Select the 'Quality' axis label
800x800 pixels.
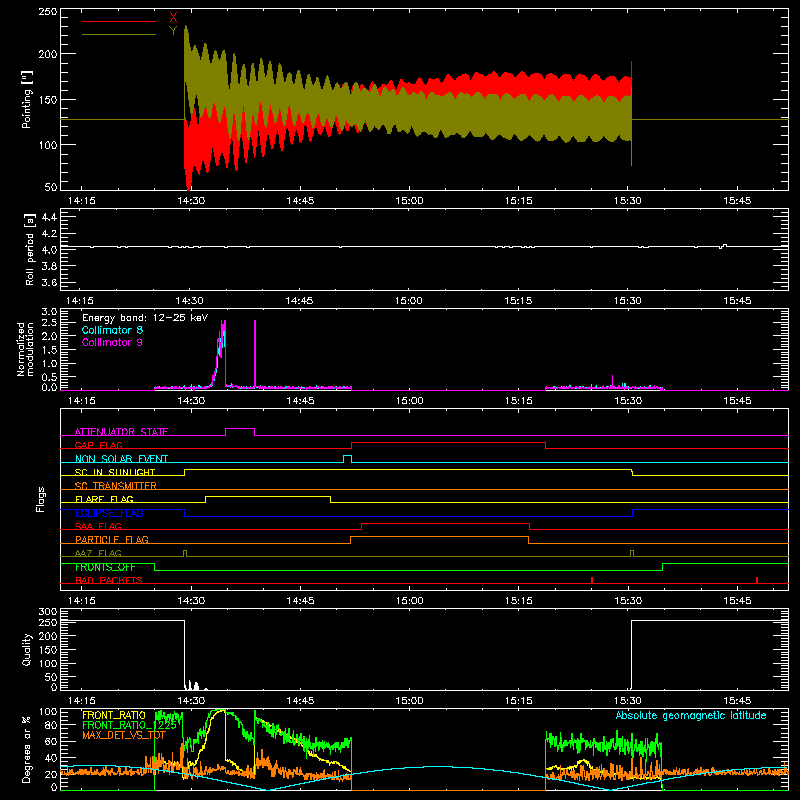click(27, 649)
